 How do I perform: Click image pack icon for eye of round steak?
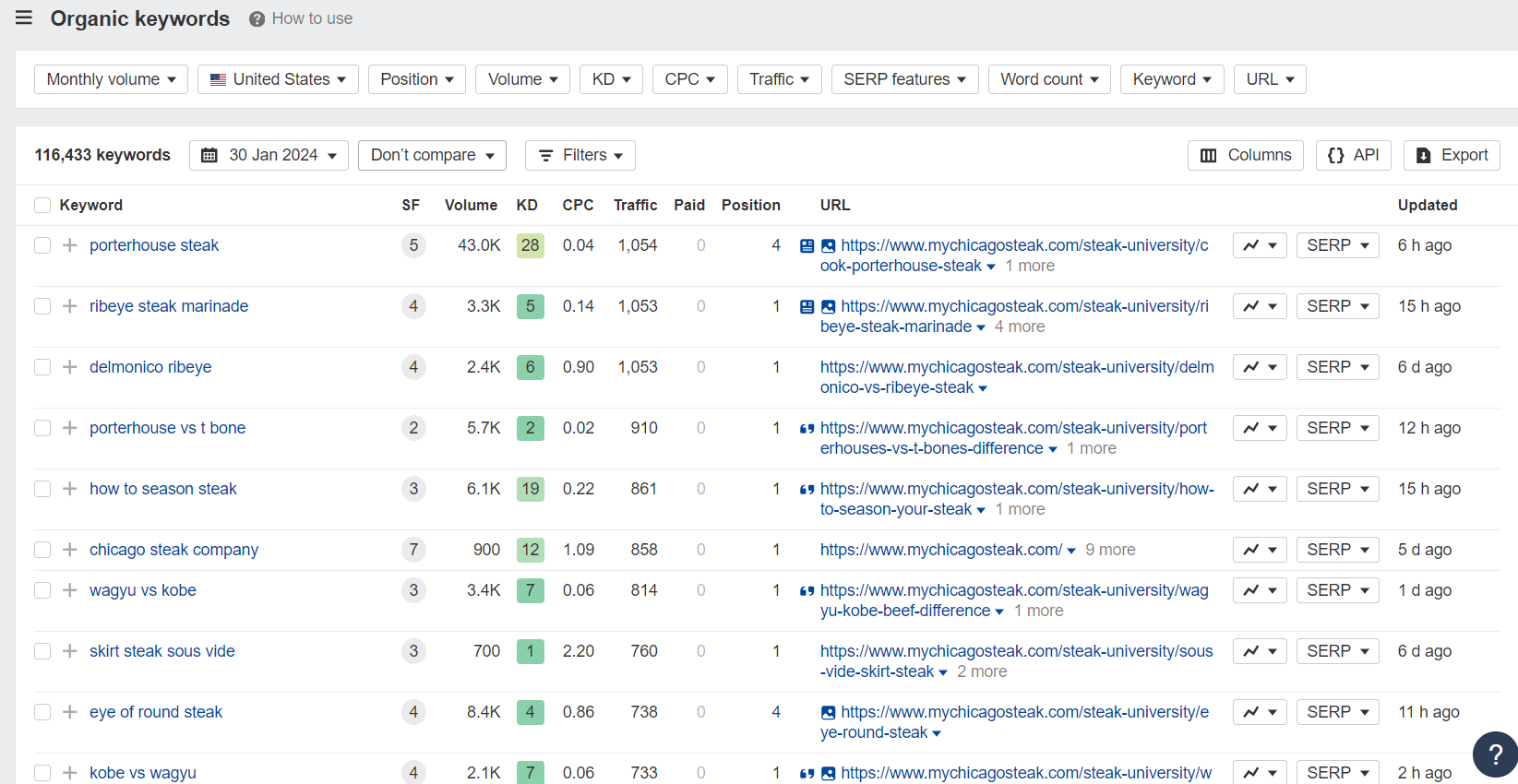tap(829, 712)
